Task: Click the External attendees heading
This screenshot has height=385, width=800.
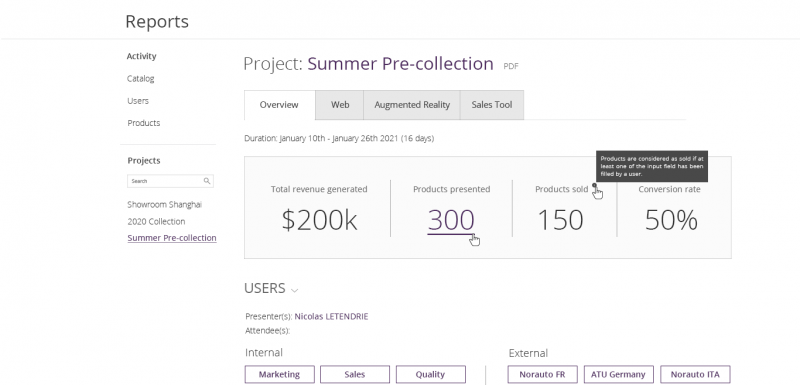Action: [x=528, y=353]
